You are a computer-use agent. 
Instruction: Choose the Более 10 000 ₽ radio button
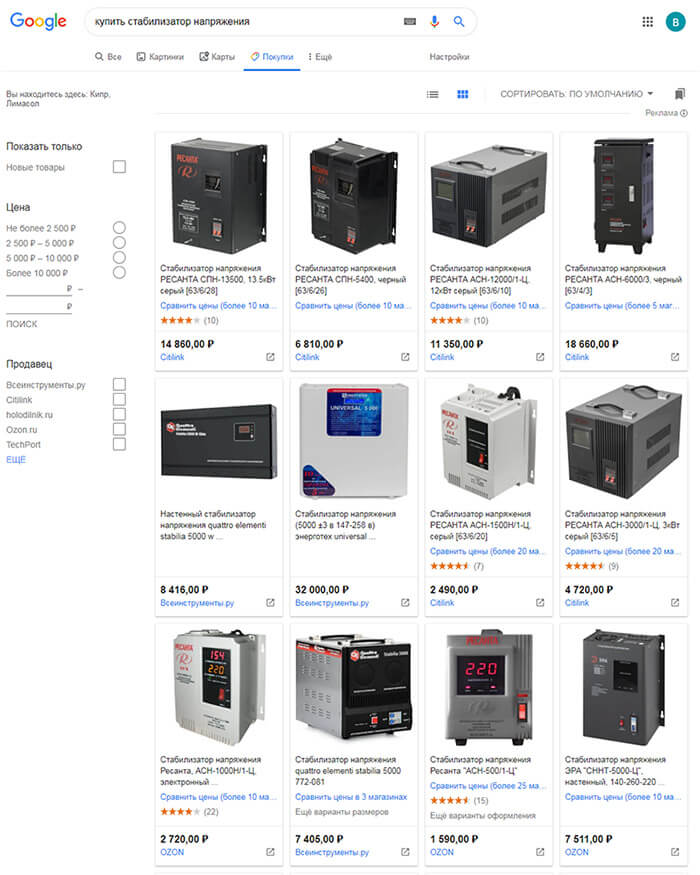point(119,273)
